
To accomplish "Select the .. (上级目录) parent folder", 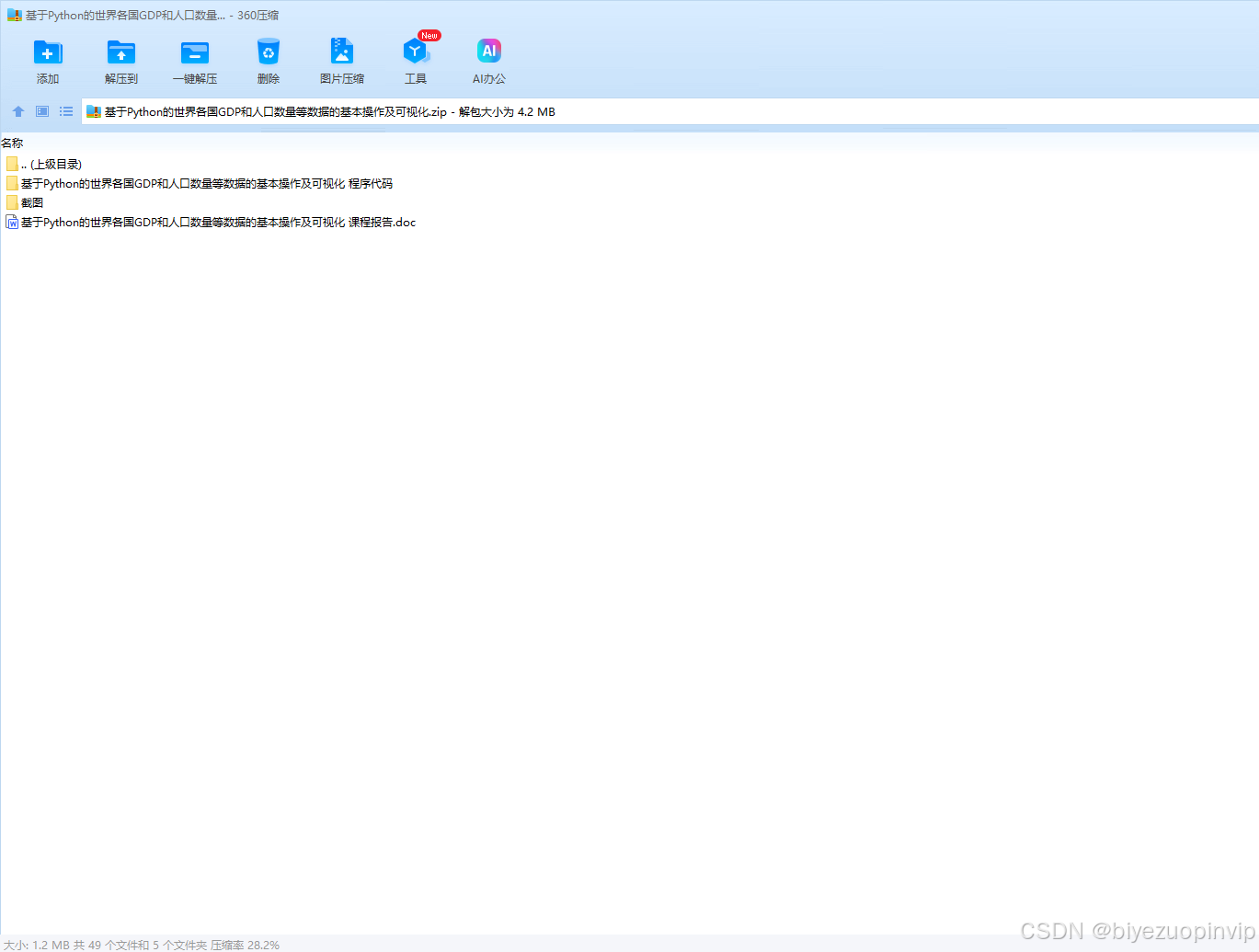I will pyautogui.click(x=43, y=164).
